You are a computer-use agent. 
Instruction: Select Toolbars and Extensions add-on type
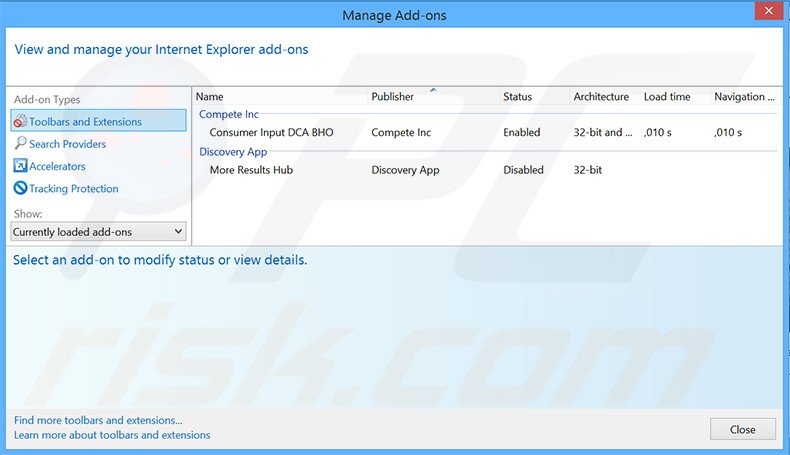click(x=99, y=121)
